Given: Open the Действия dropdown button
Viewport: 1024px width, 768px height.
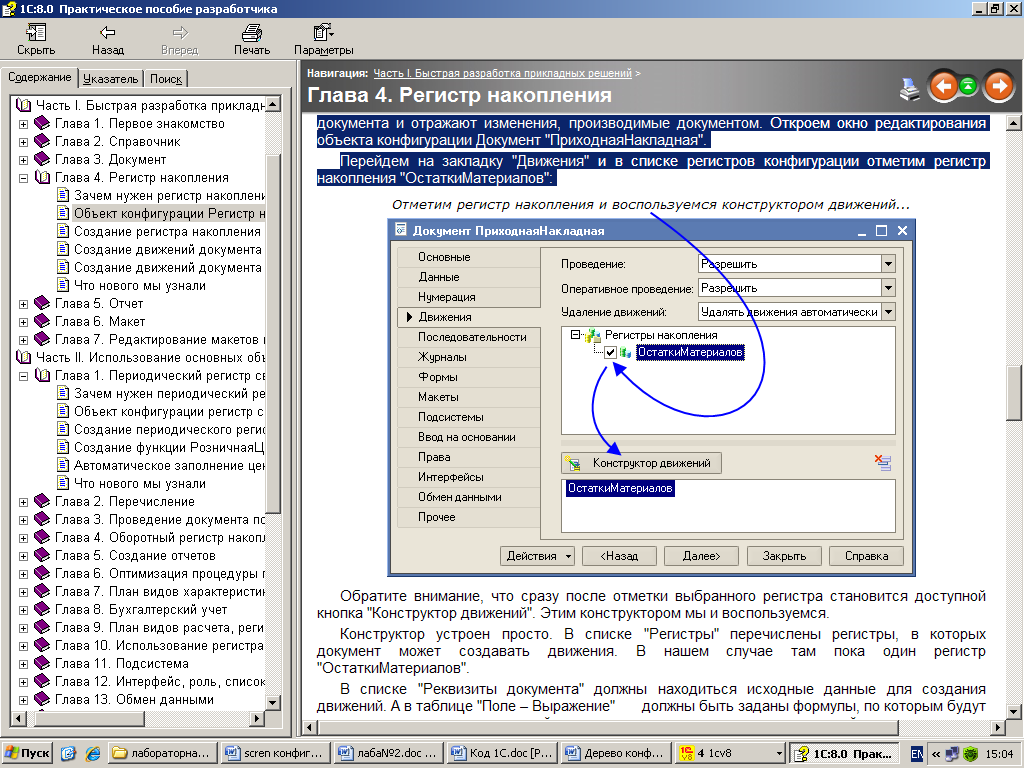Looking at the screenshot, I should [x=537, y=556].
